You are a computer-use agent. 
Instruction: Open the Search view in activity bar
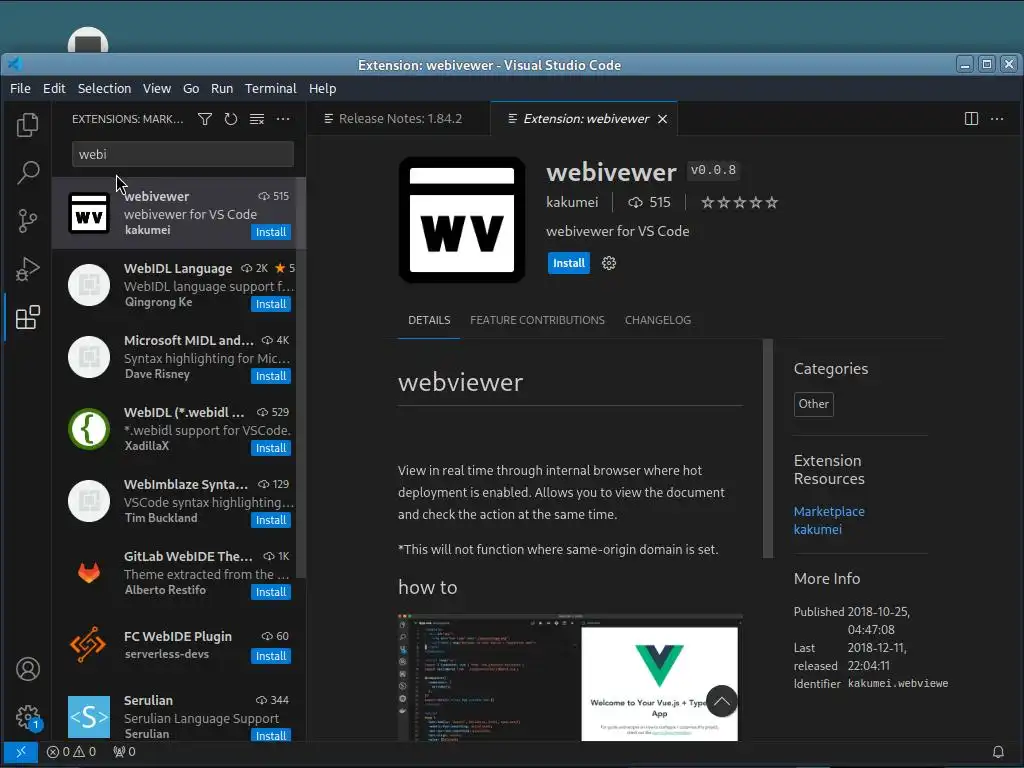[27, 173]
